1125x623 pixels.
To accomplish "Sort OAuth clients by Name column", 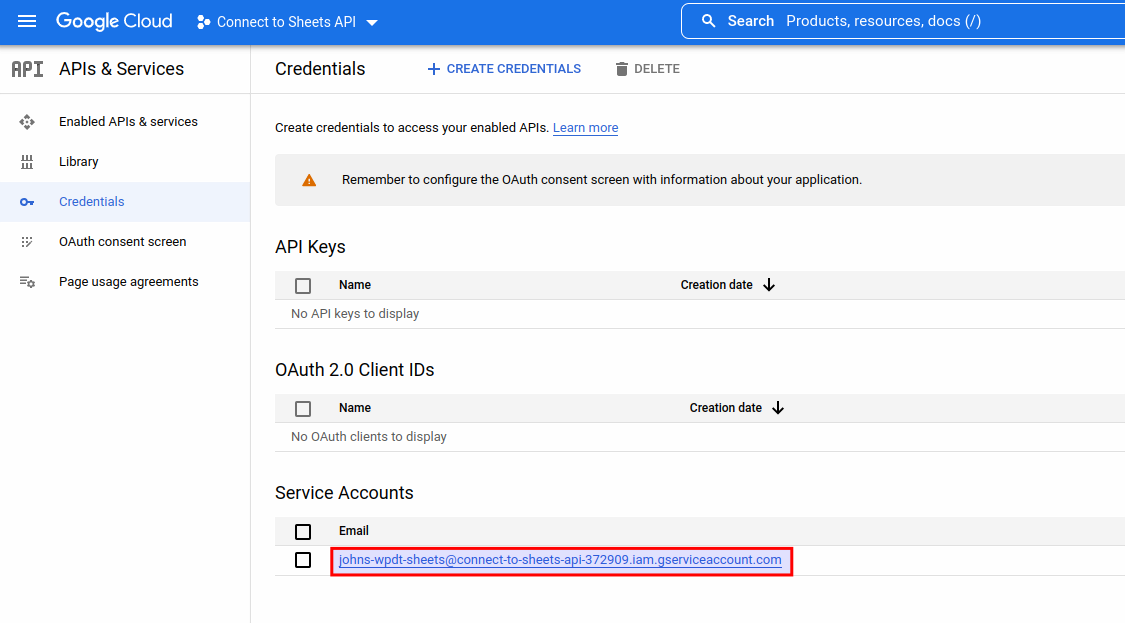I will [354, 408].
